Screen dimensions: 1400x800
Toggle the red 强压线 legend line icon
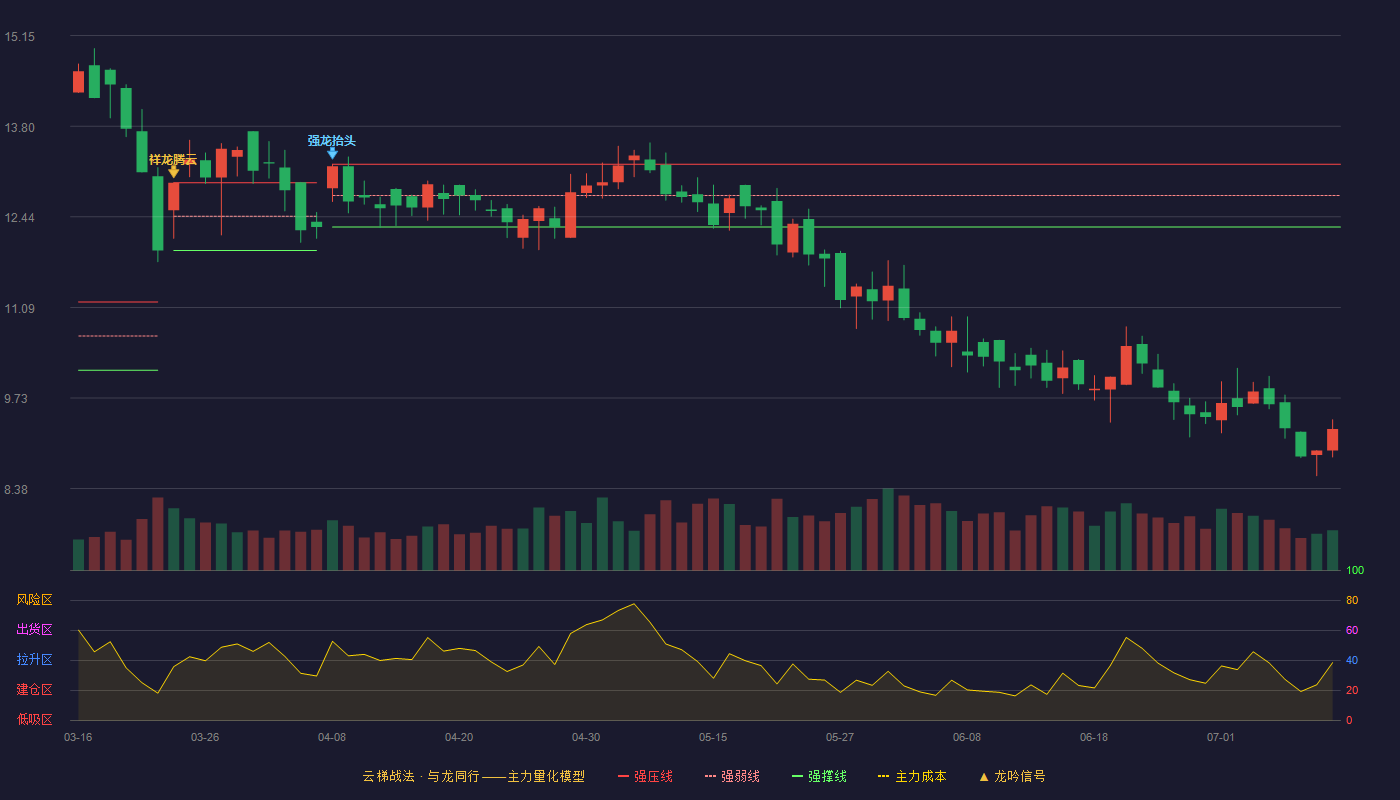tap(623, 776)
